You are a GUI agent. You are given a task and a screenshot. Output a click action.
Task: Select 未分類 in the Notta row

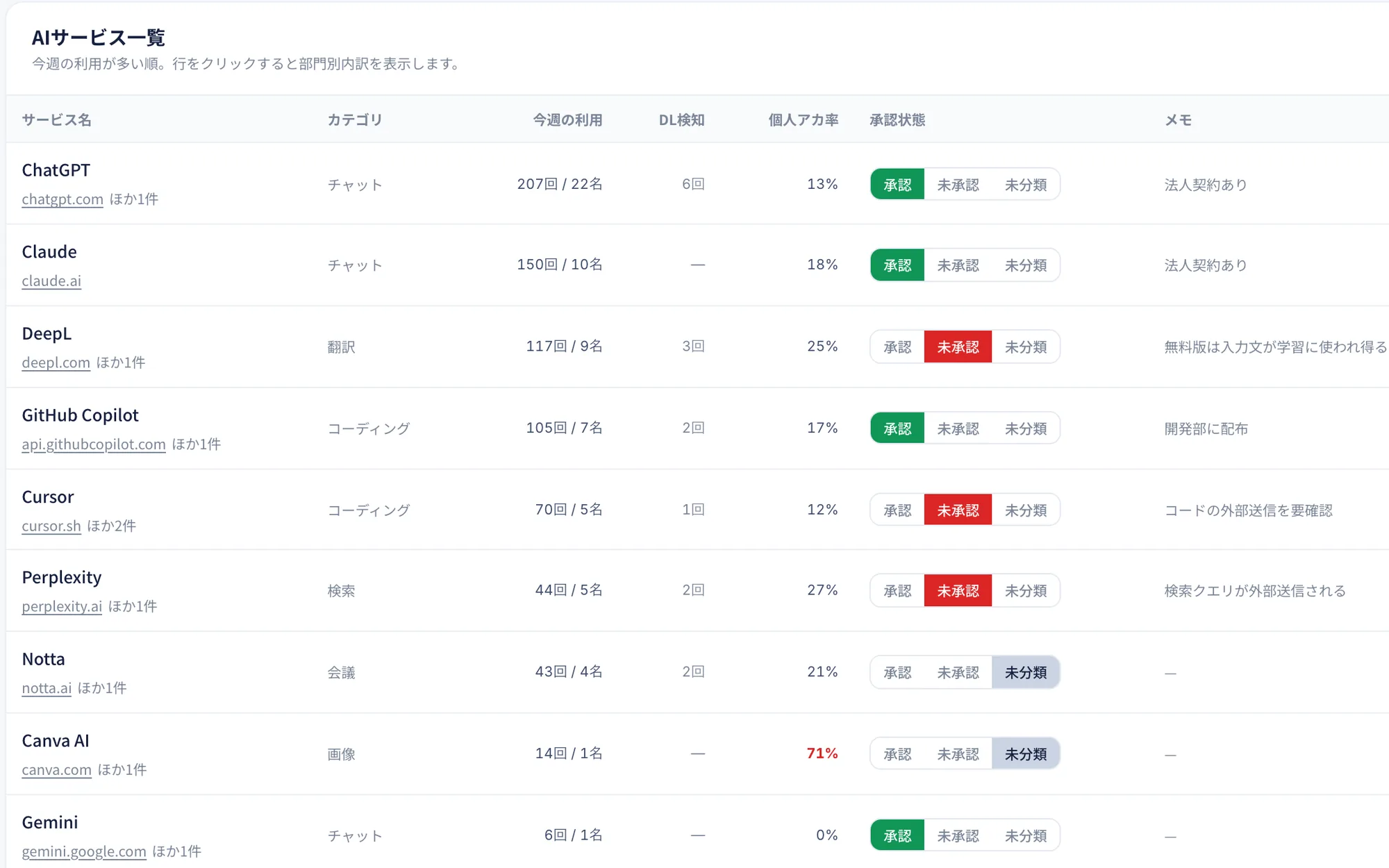(x=1026, y=672)
